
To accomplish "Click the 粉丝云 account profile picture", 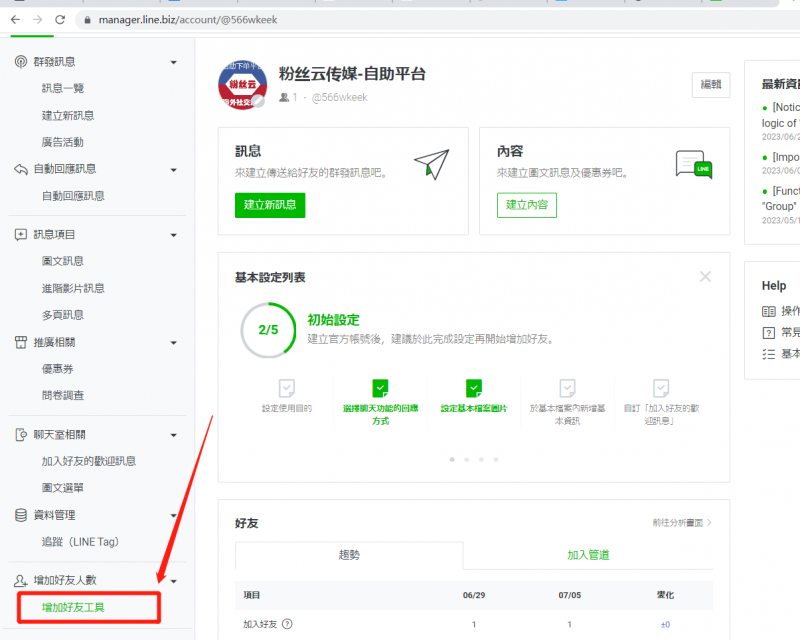I will [x=242, y=84].
